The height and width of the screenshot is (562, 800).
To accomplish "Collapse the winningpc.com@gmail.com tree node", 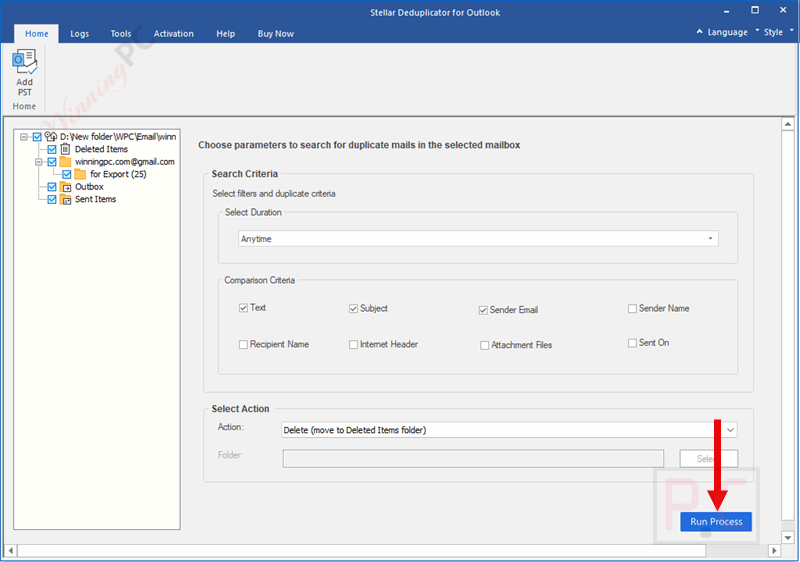I will 38,162.
